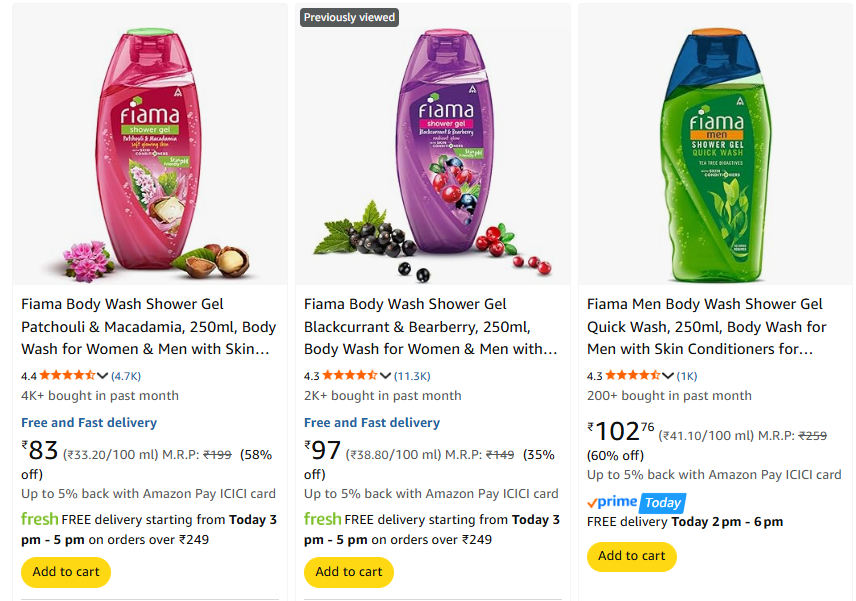Click fresh logo under Blackcurrant product
Screen dimensions: 856x601
[x=323, y=519]
